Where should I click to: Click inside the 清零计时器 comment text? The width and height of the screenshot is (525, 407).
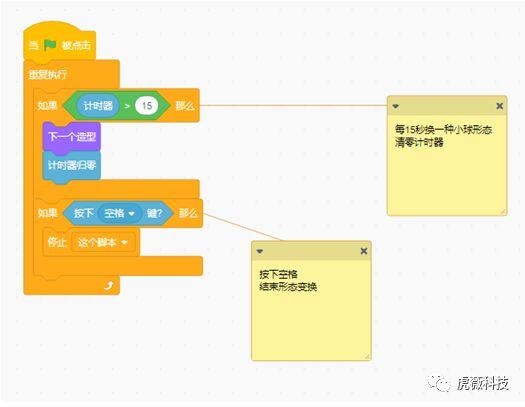419,143
